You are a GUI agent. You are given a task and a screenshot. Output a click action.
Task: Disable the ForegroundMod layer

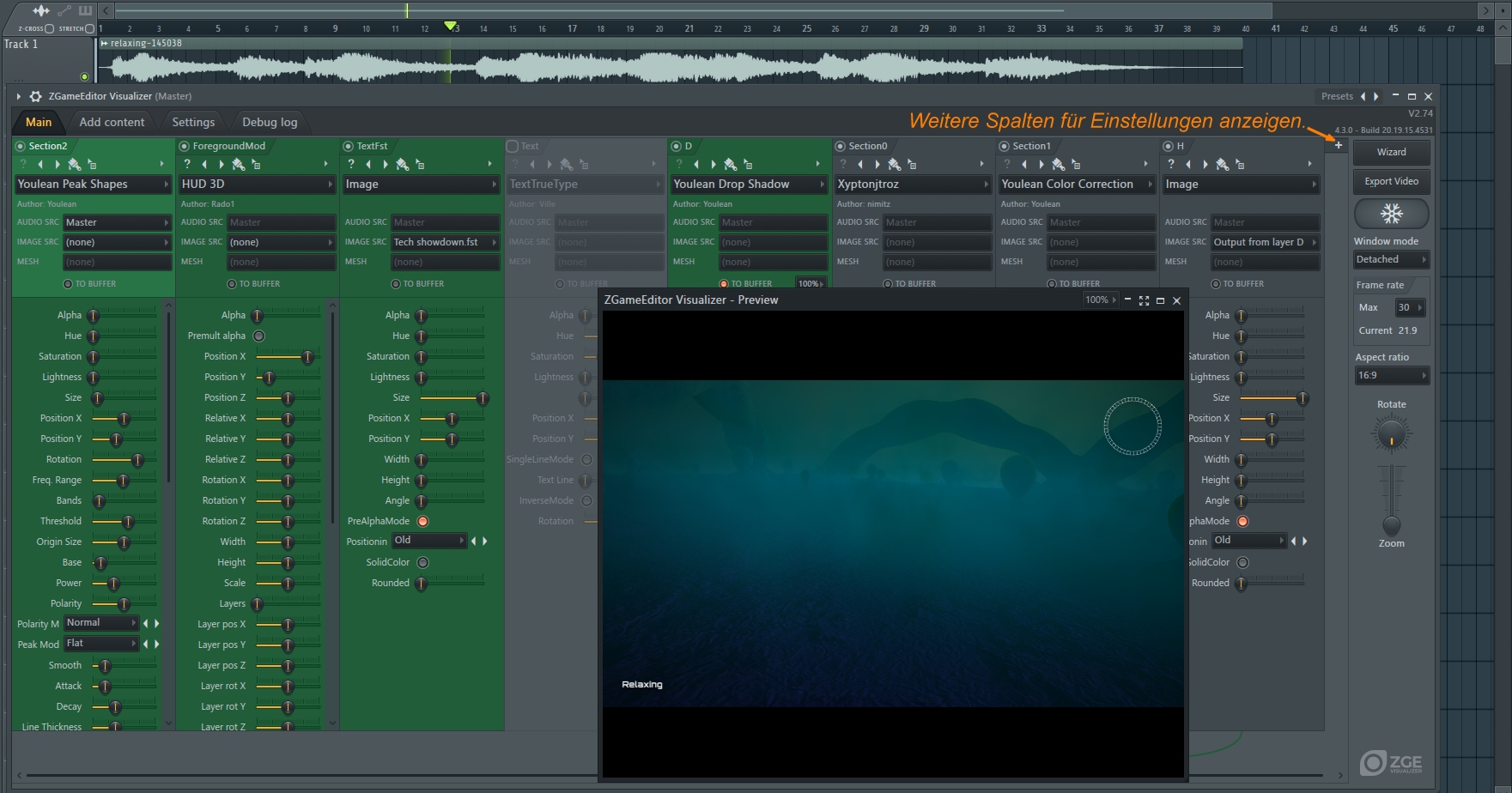pos(184,146)
